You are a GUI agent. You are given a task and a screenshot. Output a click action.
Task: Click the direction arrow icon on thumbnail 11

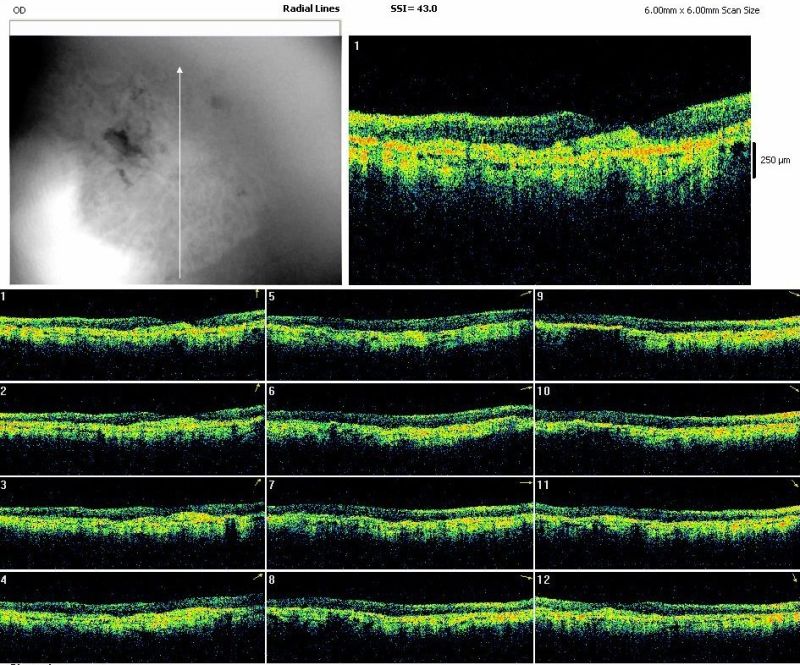coord(793,483)
